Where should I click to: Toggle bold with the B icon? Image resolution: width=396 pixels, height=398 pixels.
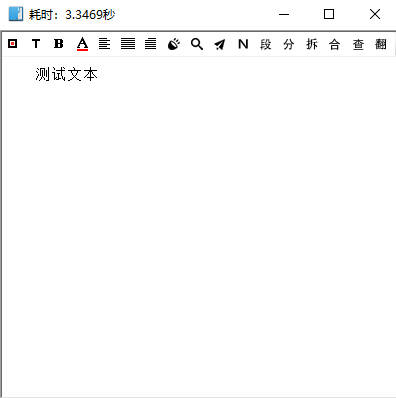[x=59, y=44]
